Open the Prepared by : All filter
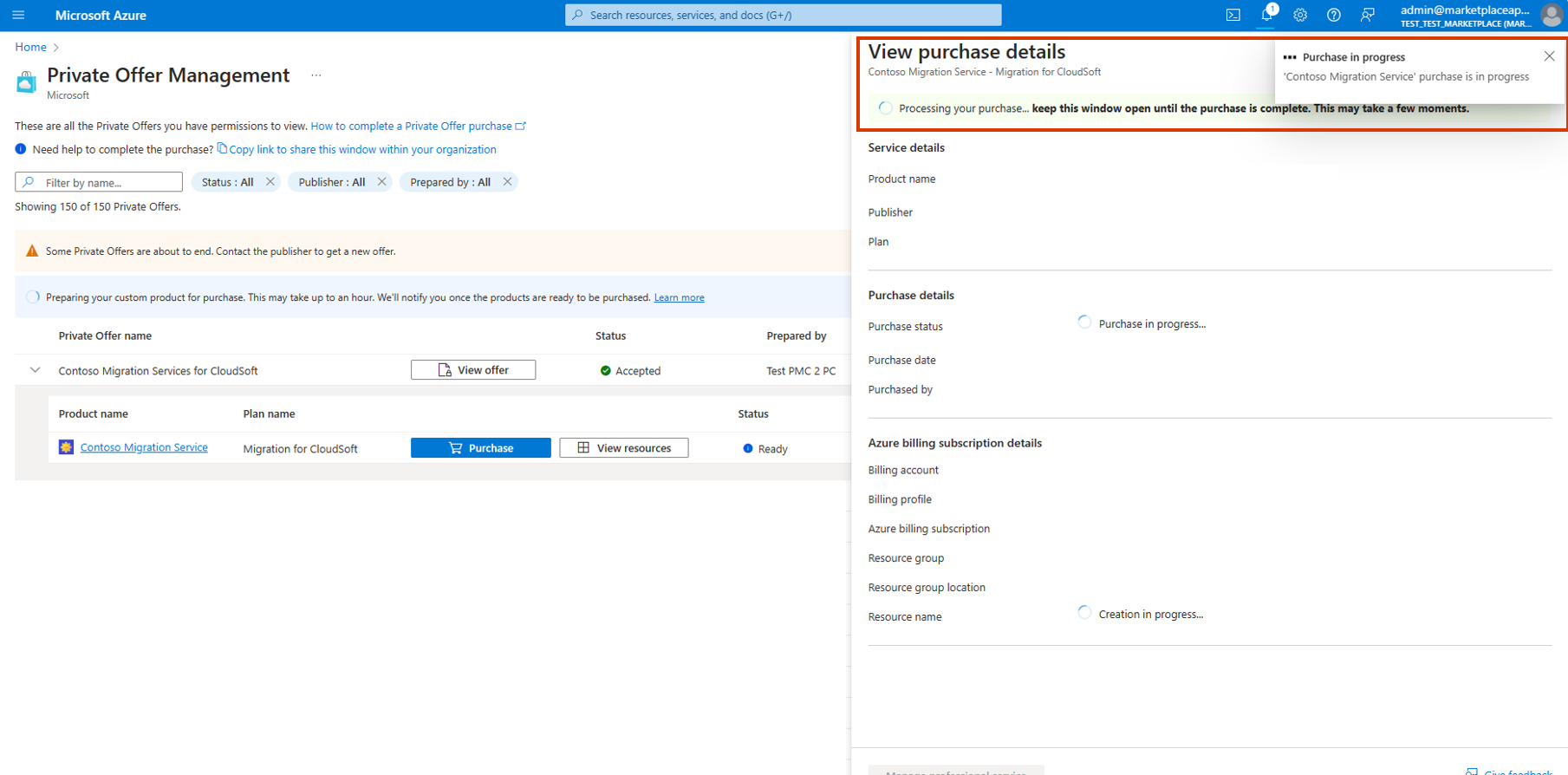 tap(450, 182)
